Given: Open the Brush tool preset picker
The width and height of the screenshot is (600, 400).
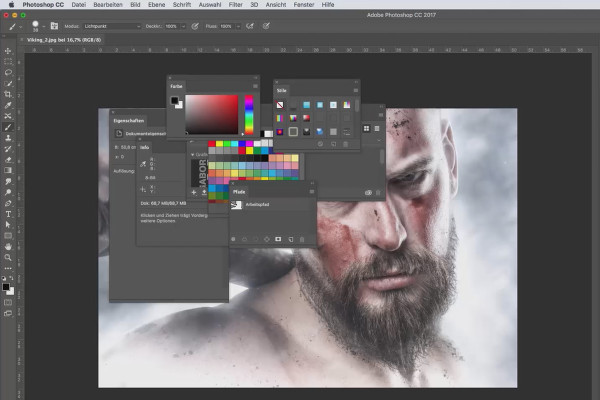Looking at the screenshot, I should coord(15,26).
